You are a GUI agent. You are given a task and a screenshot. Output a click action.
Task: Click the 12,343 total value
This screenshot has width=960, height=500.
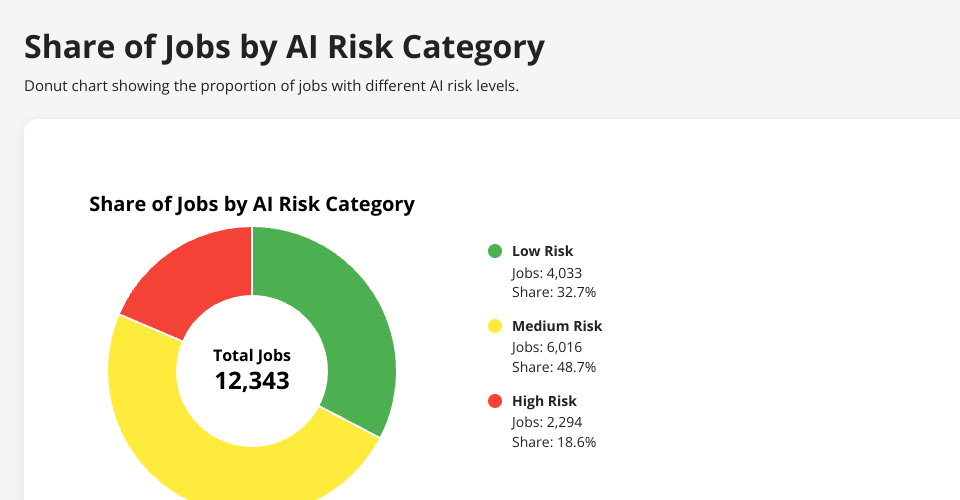(x=252, y=380)
